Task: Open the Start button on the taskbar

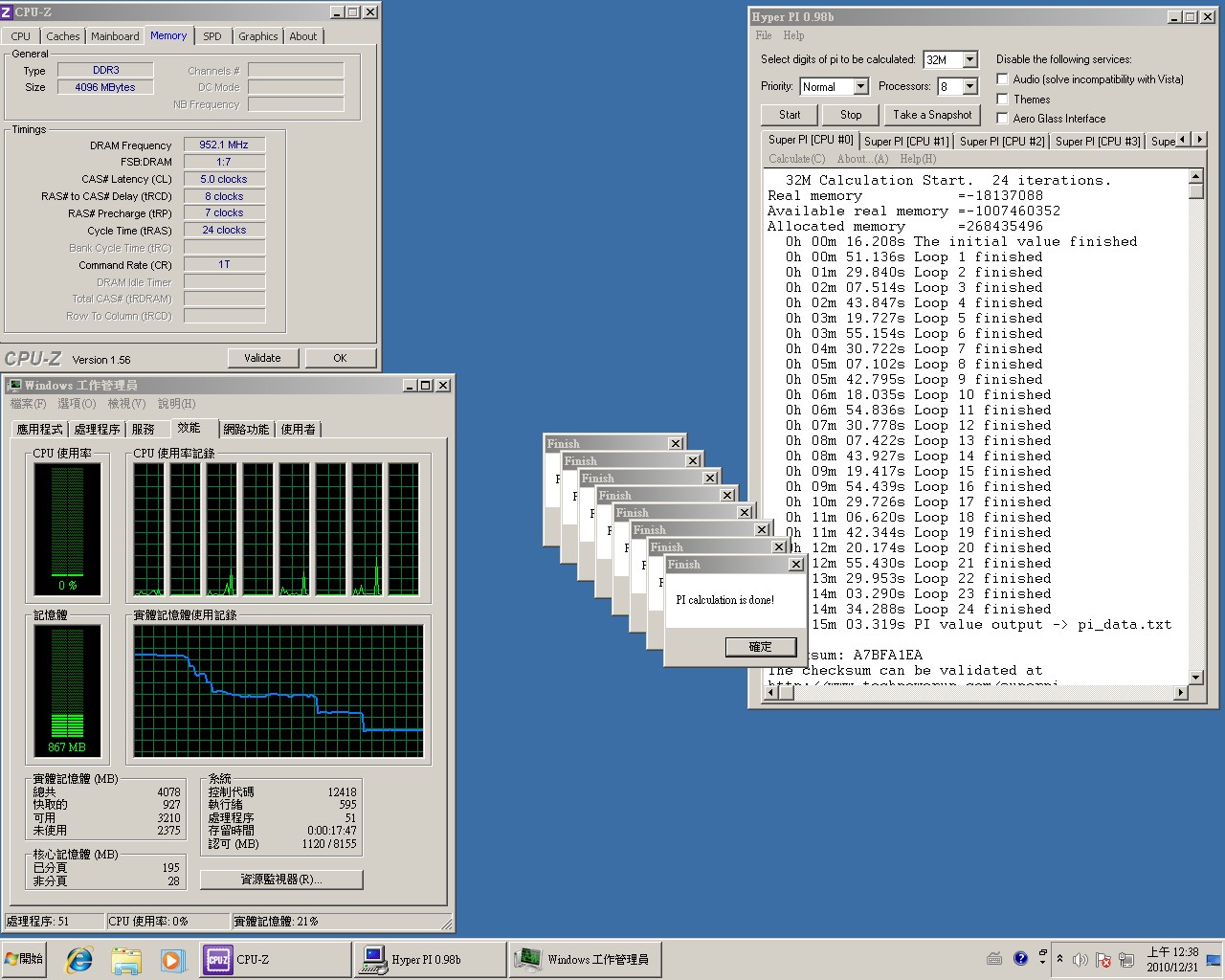Action: point(25,959)
